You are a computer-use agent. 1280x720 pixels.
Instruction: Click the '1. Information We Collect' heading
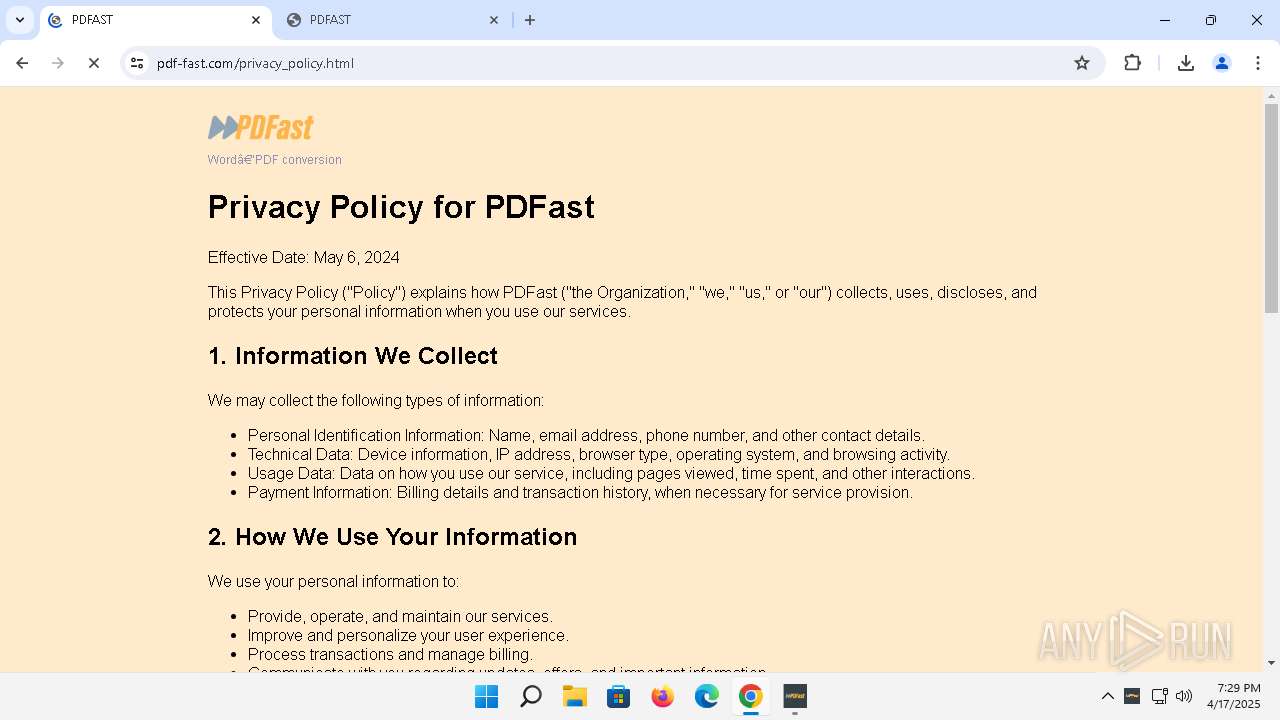tap(353, 356)
